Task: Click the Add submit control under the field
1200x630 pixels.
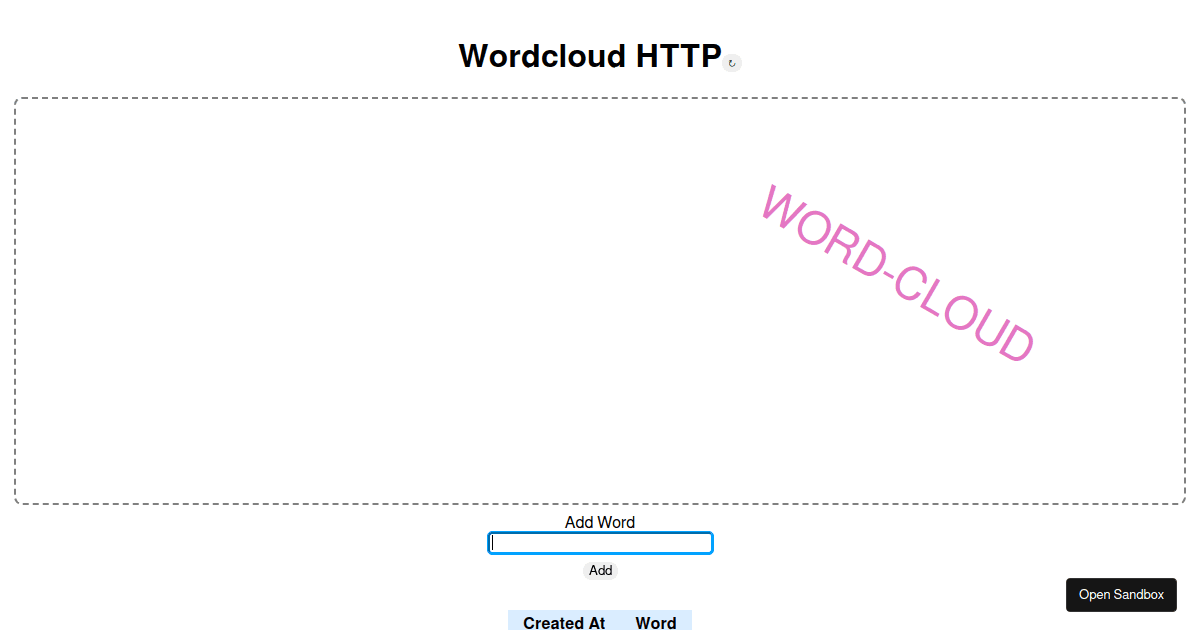Action: pyautogui.click(x=600, y=570)
